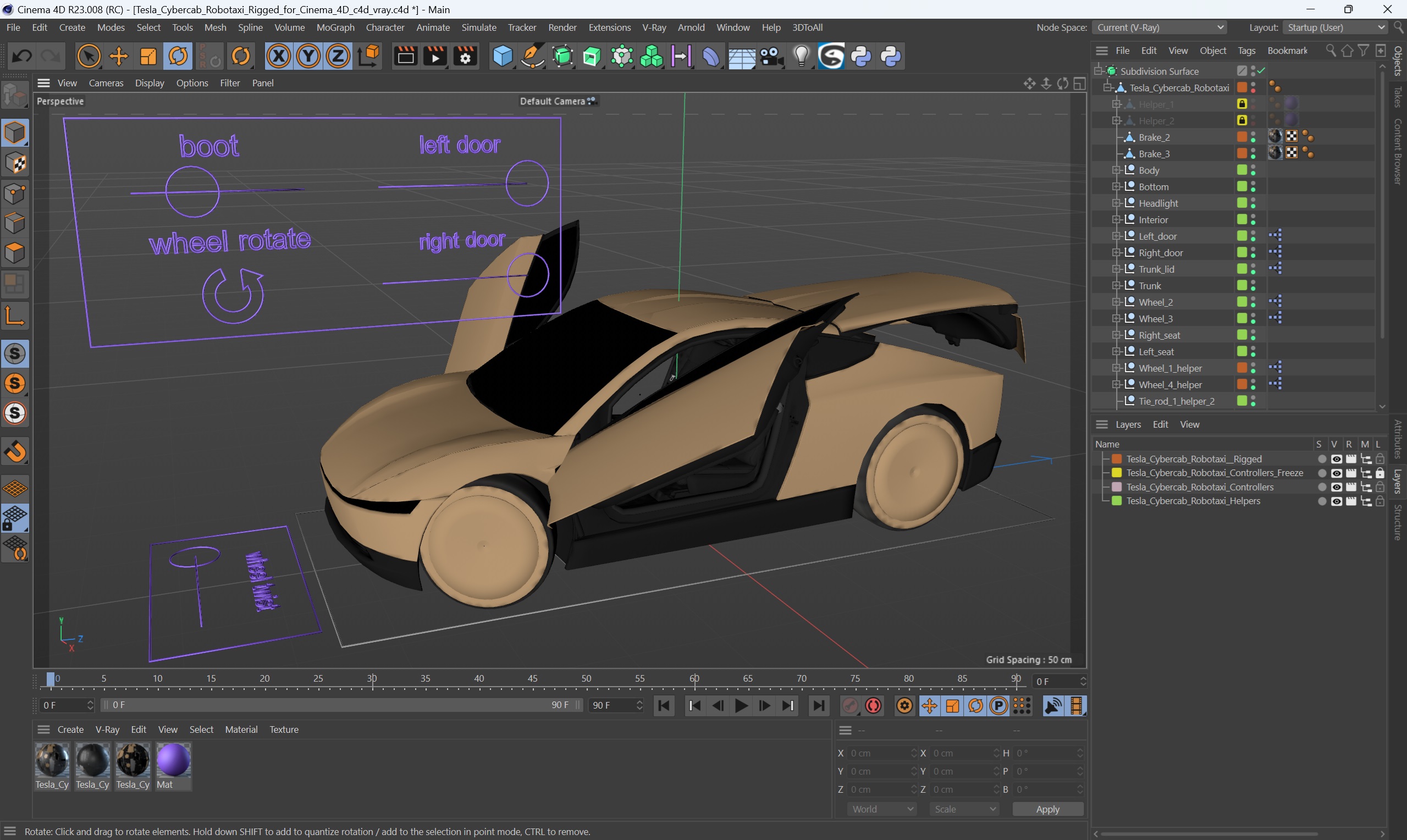Switch to Texture mode checker cube

(15, 164)
